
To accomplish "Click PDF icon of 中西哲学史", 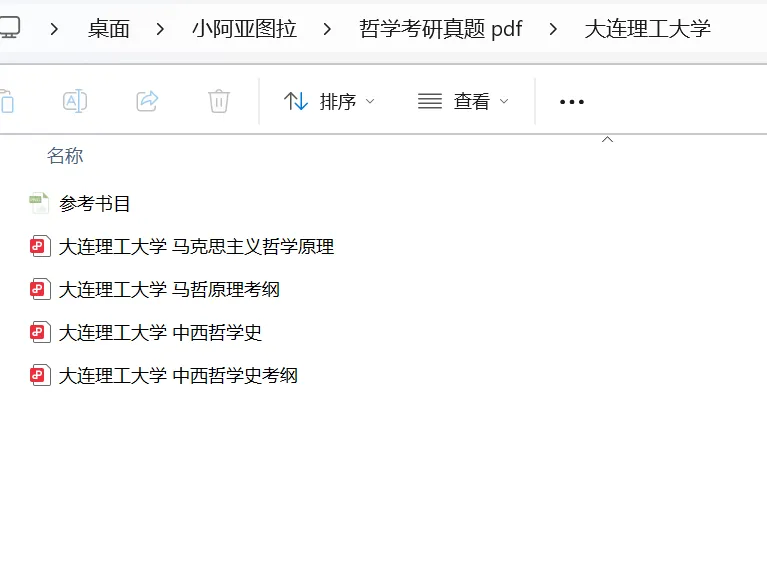I will [40, 332].
